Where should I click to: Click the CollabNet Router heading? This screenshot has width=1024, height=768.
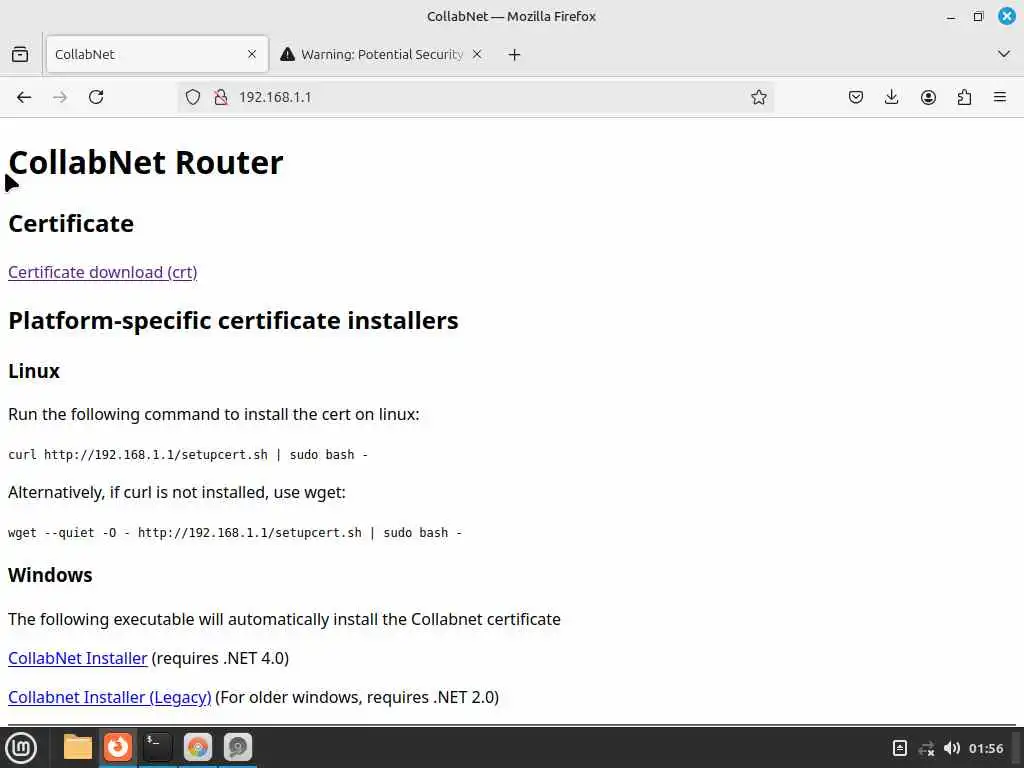[146, 163]
